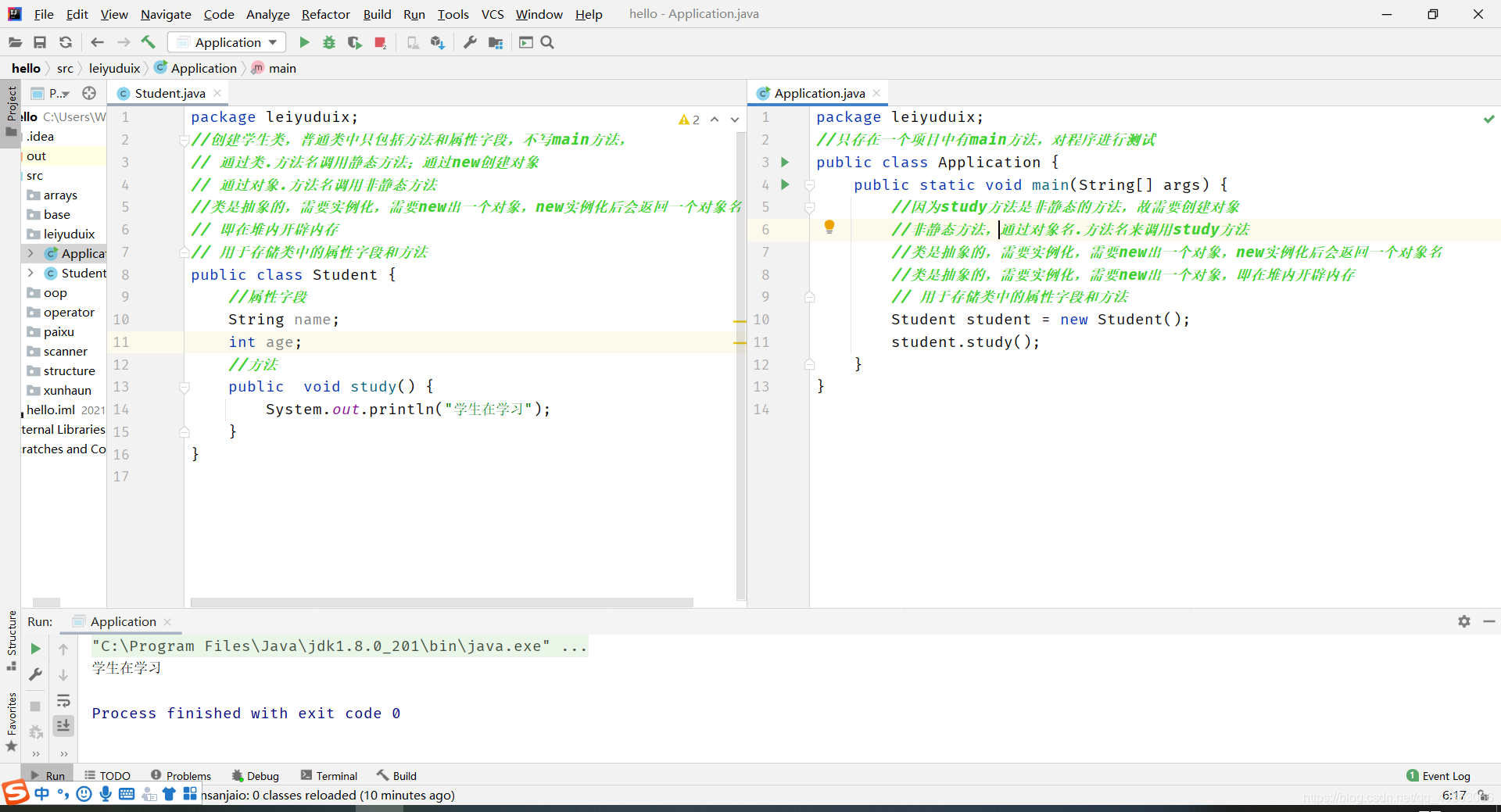The width and height of the screenshot is (1501, 812).
Task: Select the operator folder in project tree
Action: point(69,313)
